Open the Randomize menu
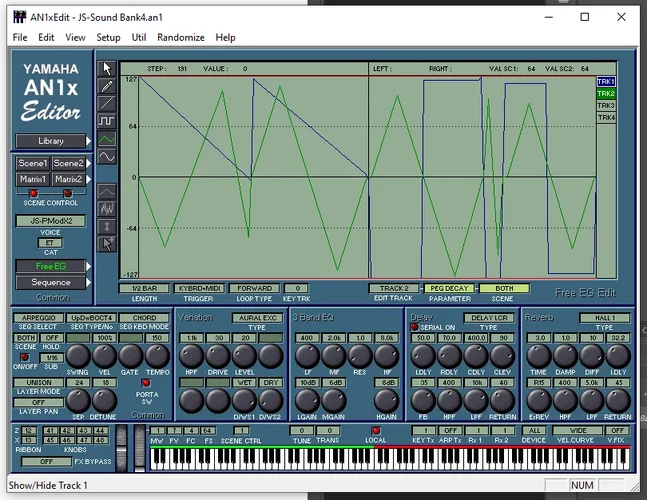 tap(180, 37)
